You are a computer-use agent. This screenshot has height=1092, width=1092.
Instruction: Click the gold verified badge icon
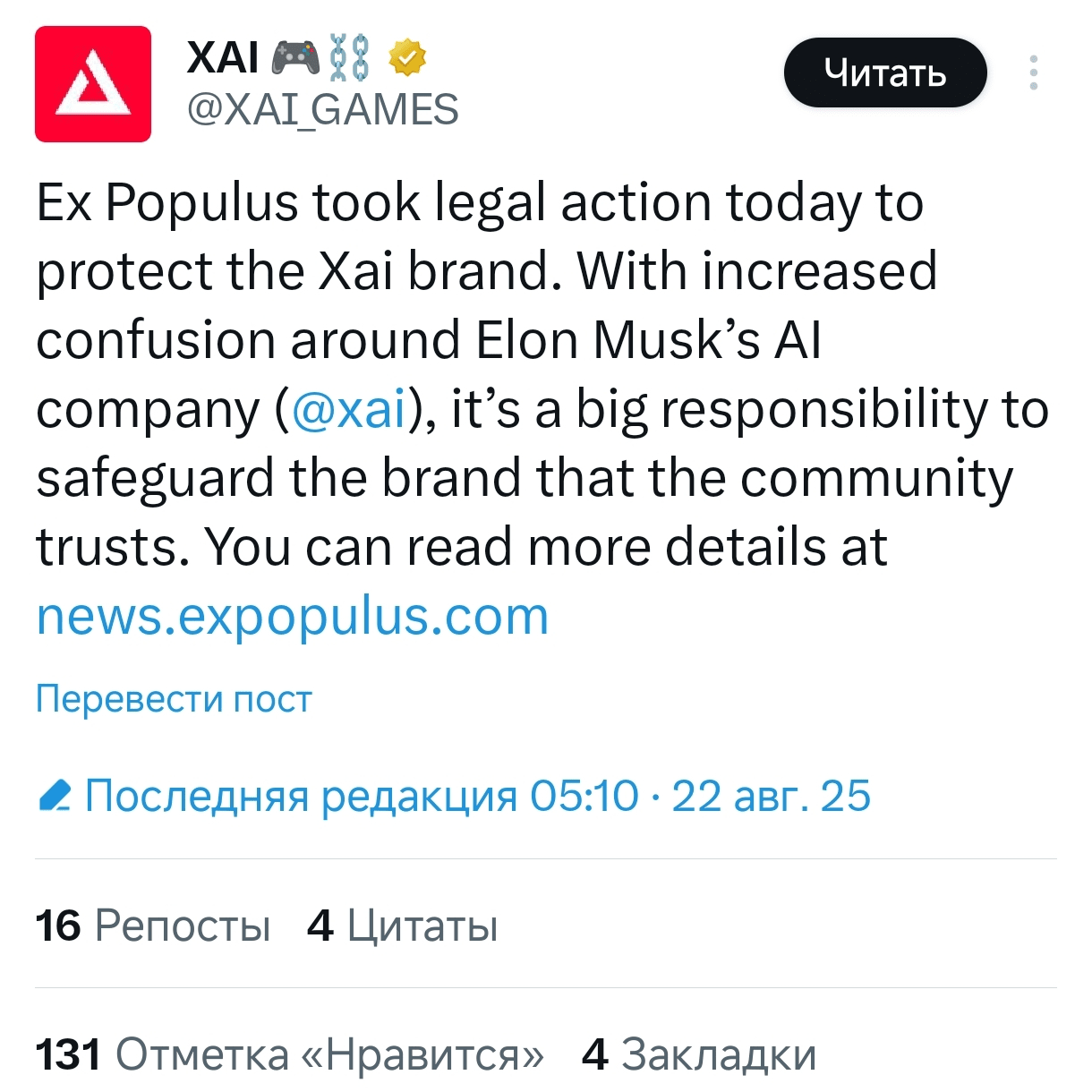407,58
